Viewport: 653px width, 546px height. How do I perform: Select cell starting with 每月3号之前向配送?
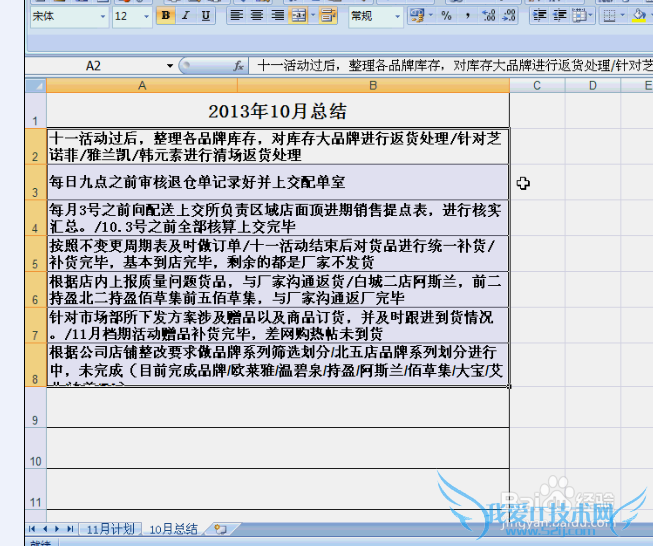point(278,218)
